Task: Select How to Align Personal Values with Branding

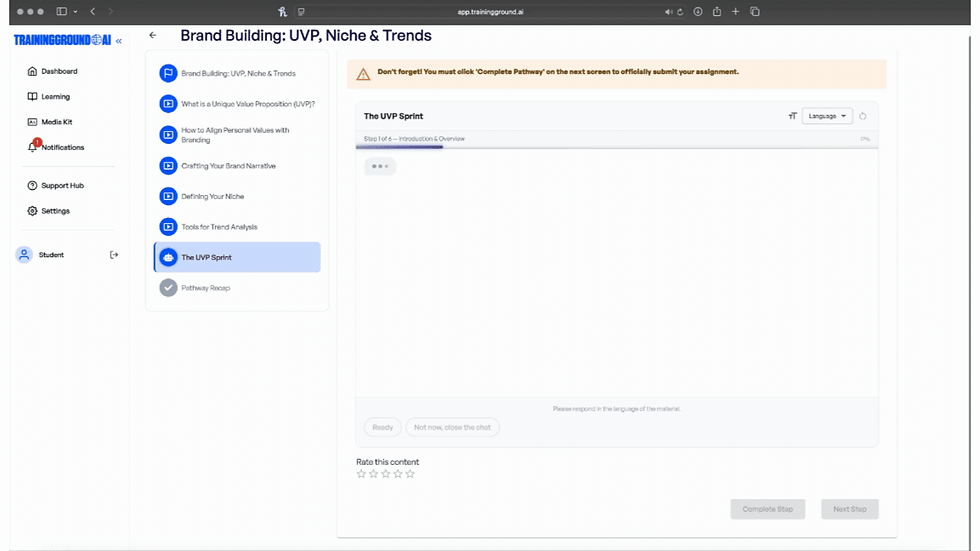Action: 235,135
